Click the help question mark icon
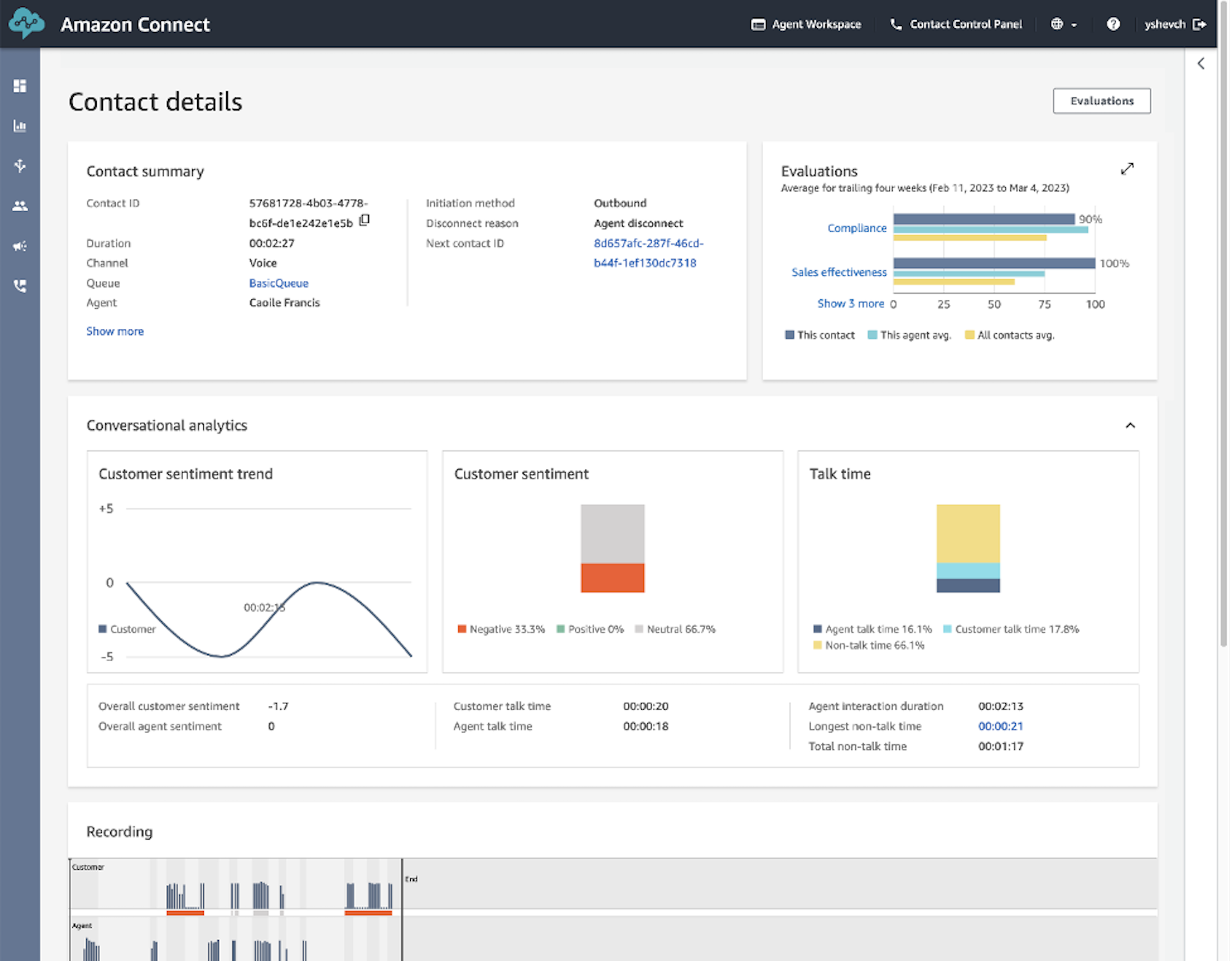This screenshot has height=961, width=1232. (x=1112, y=24)
